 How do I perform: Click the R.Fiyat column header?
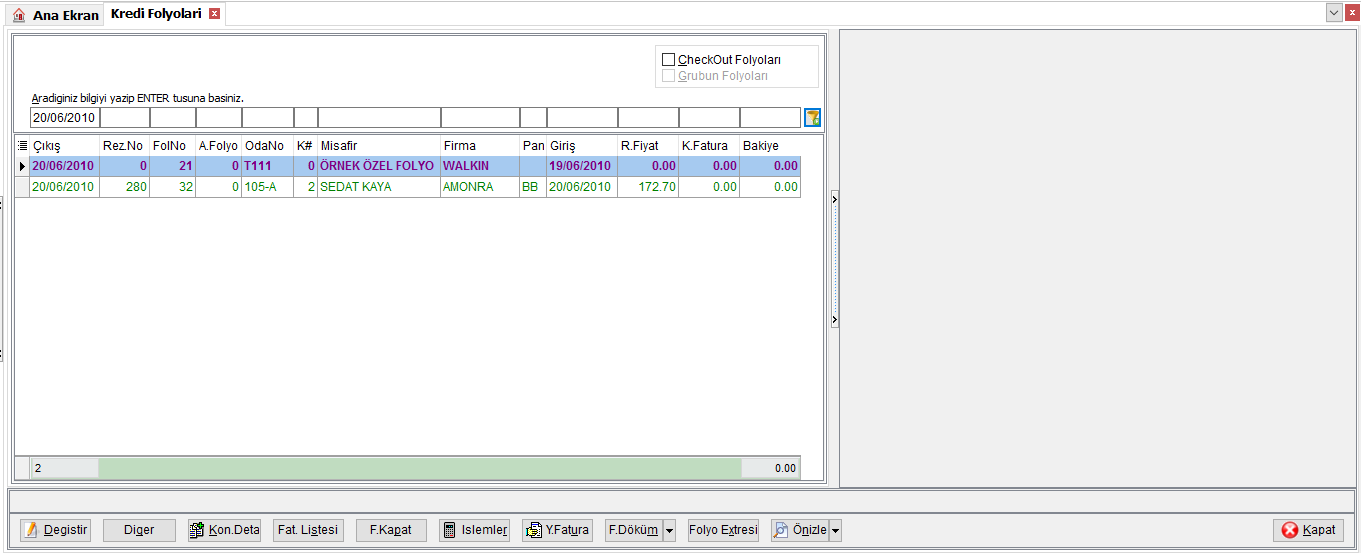pos(648,146)
